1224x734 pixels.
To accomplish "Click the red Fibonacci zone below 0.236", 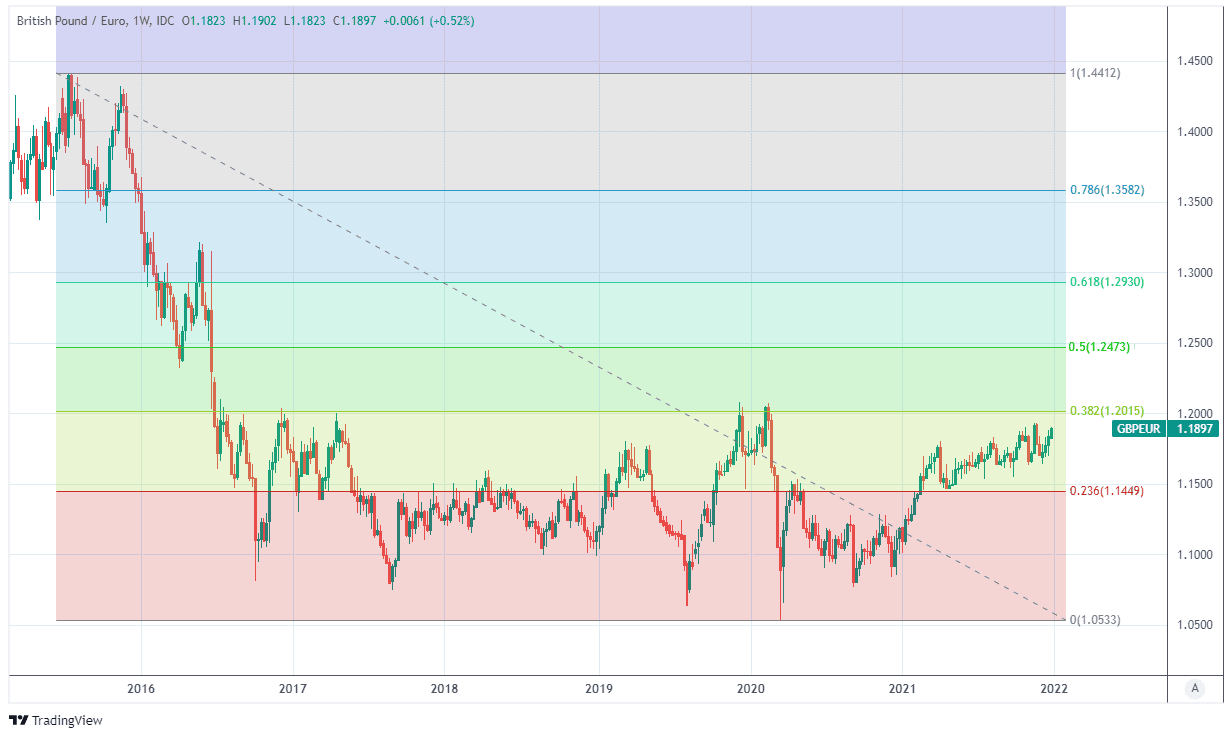I will click(500, 580).
